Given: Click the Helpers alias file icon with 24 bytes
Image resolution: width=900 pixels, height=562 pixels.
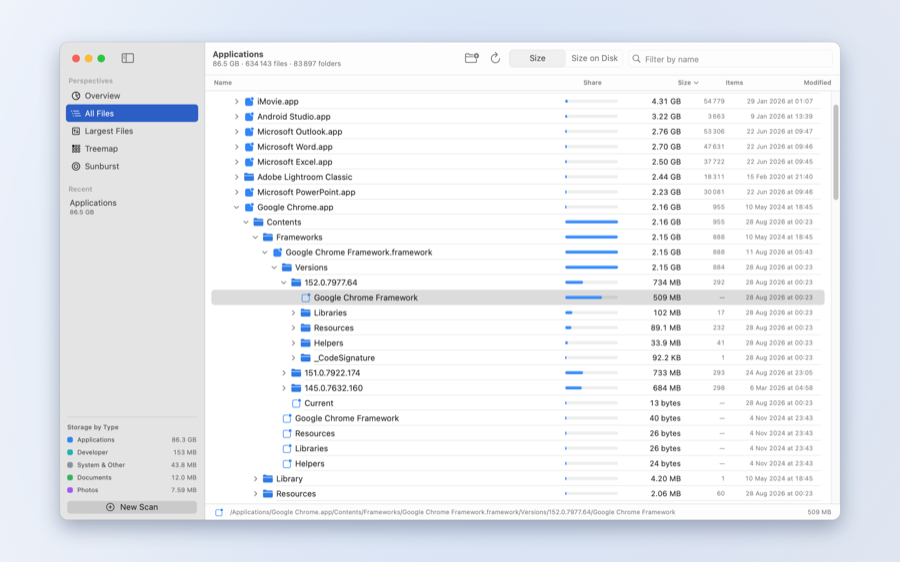Looking at the screenshot, I should pyautogui.click(x=287, y=464).
